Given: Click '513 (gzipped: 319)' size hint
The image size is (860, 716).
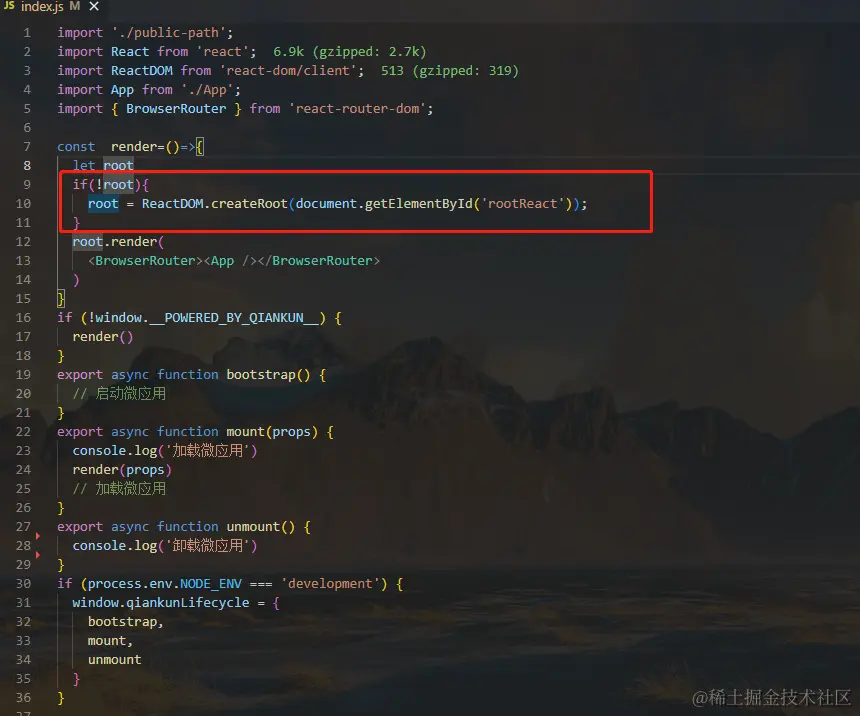Looking at the screenshot, I should pos(450,71).
